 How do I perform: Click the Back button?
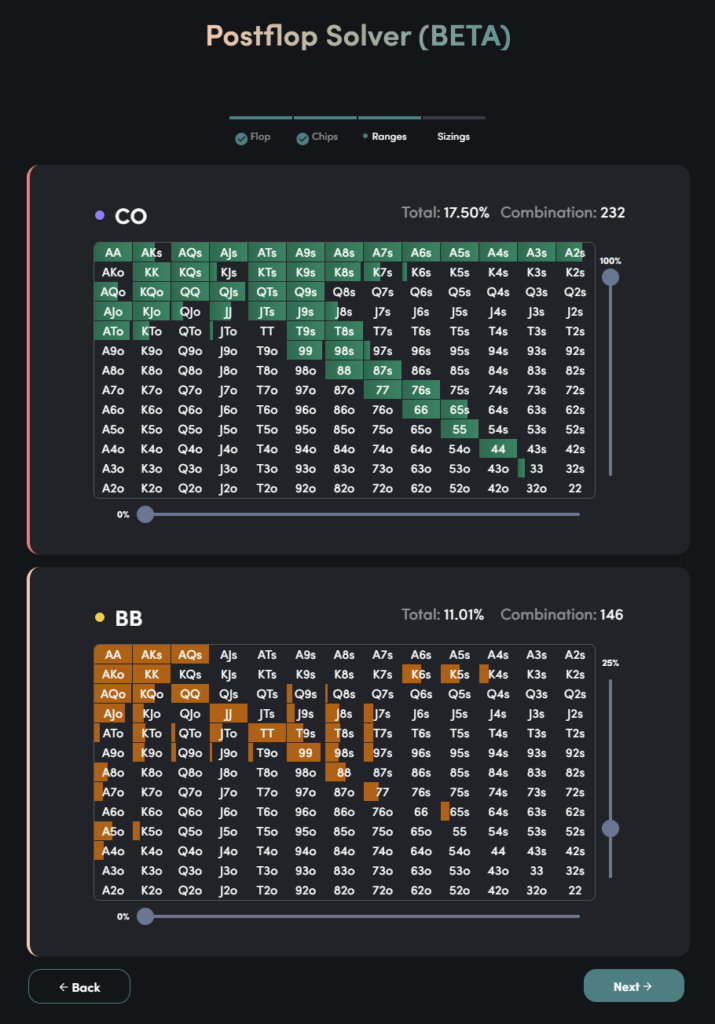click(x=79, y=986)
